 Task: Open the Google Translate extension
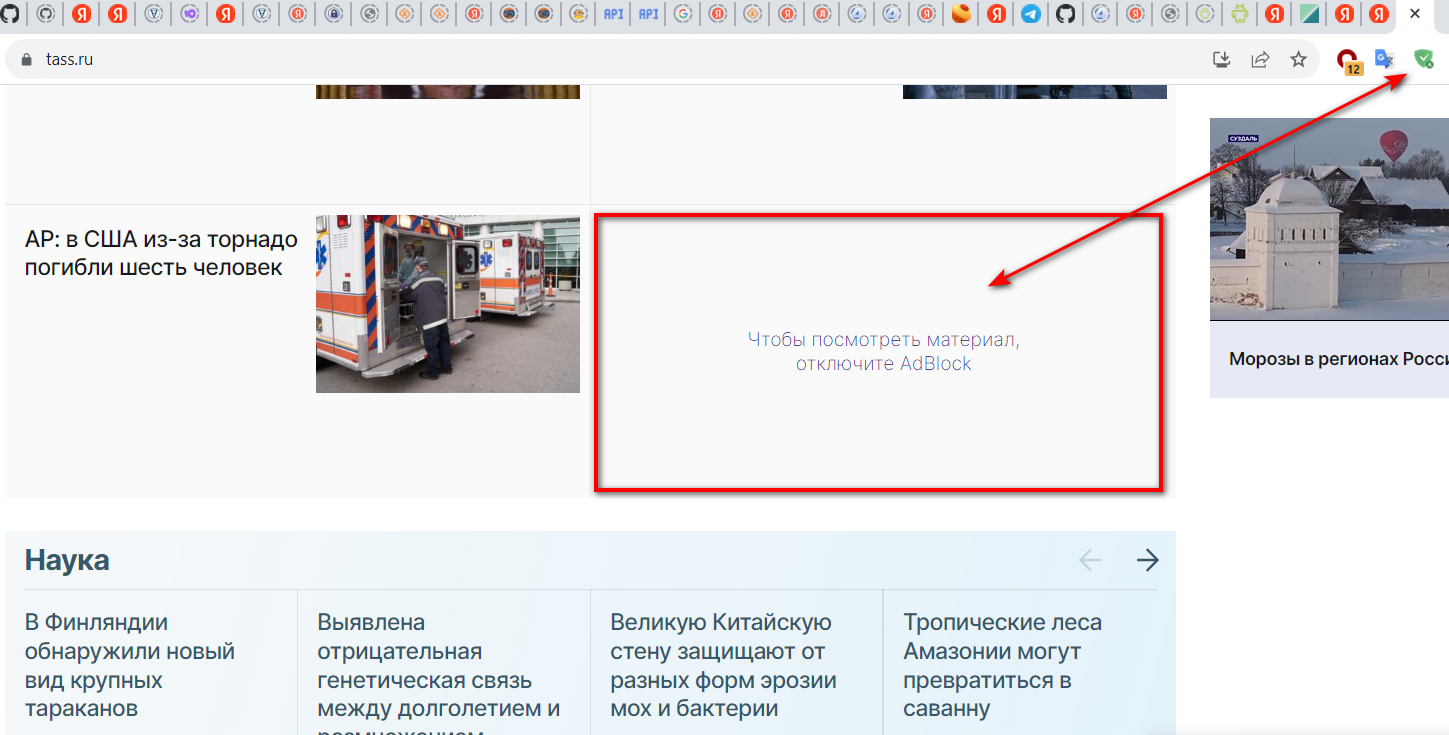1384,60
